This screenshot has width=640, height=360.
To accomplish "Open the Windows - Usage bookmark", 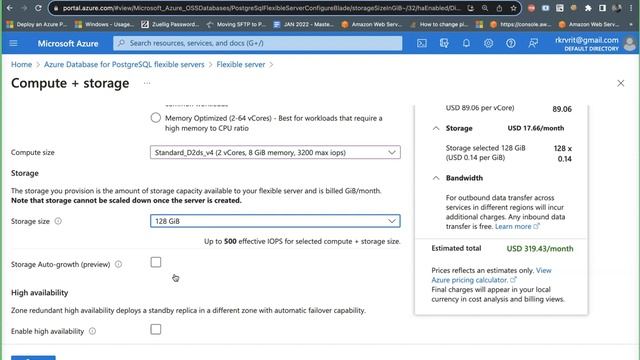I will coord(104,24).
